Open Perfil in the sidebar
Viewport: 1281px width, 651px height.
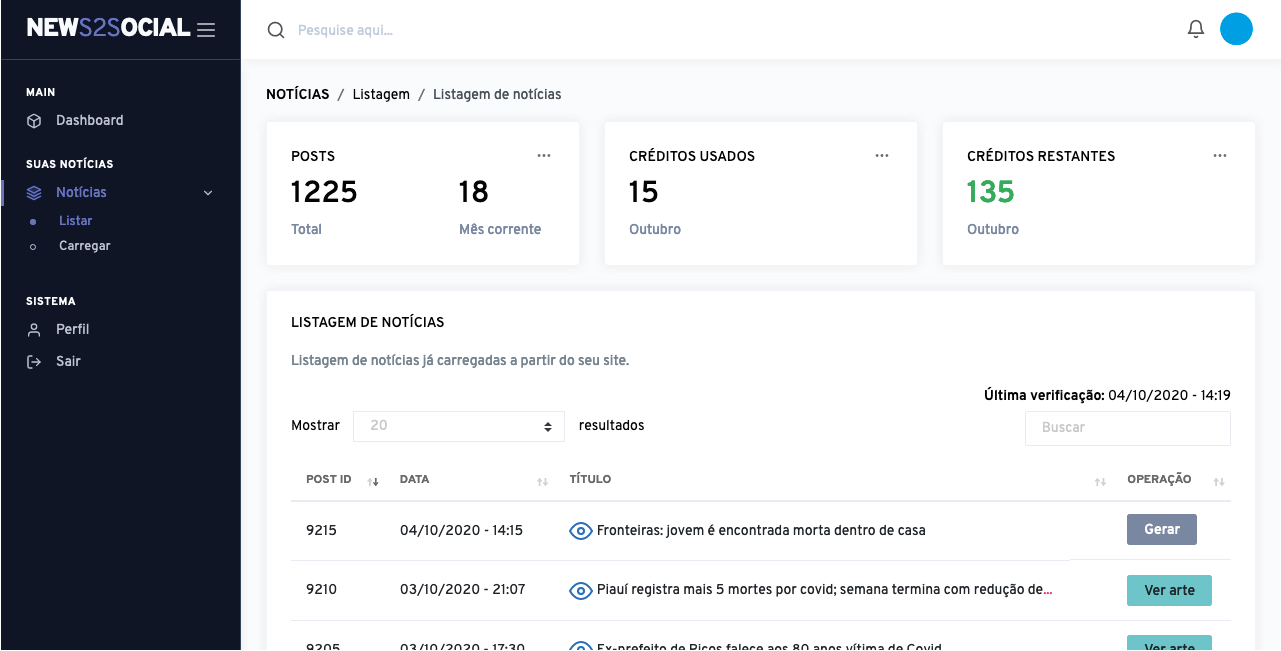coord(72,329)
